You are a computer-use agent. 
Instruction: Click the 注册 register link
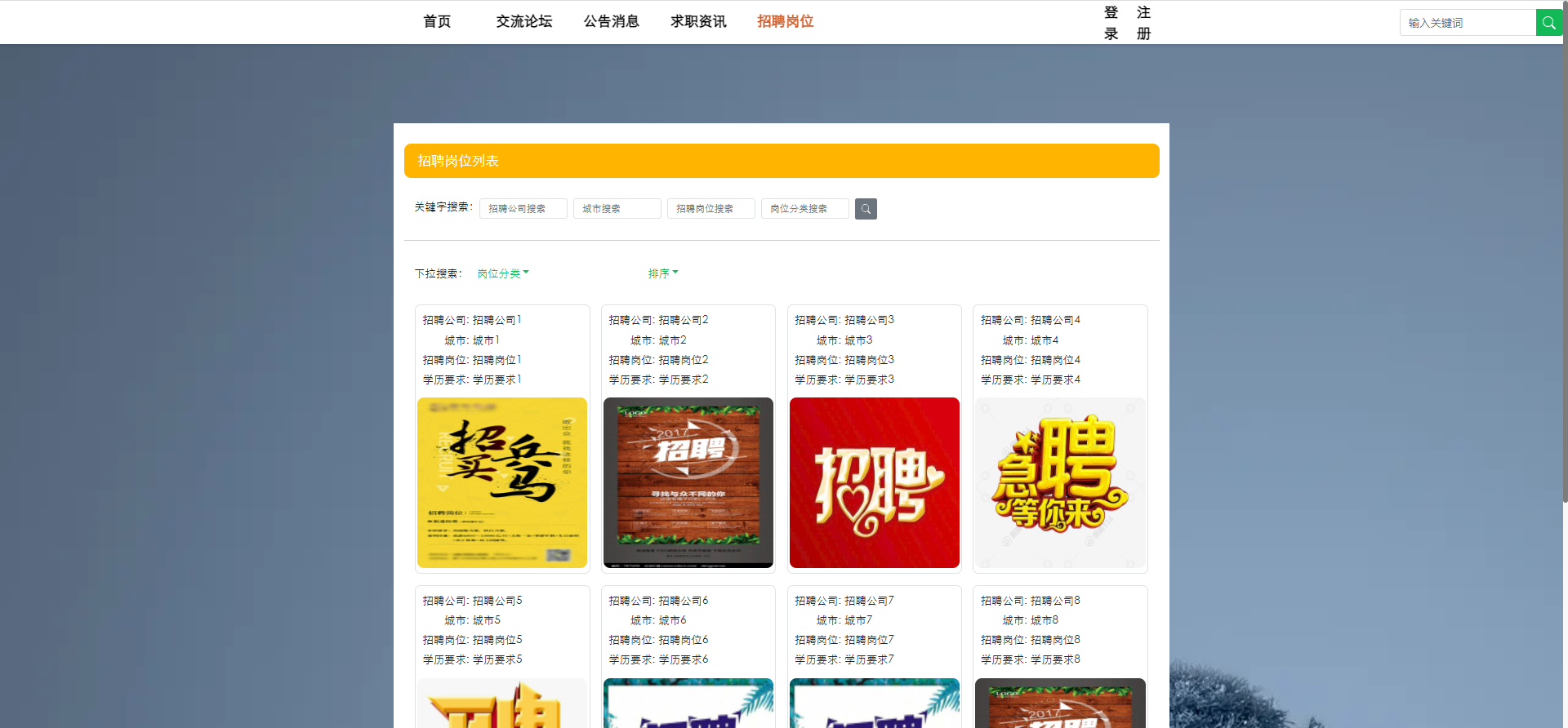coord(1143,23)
